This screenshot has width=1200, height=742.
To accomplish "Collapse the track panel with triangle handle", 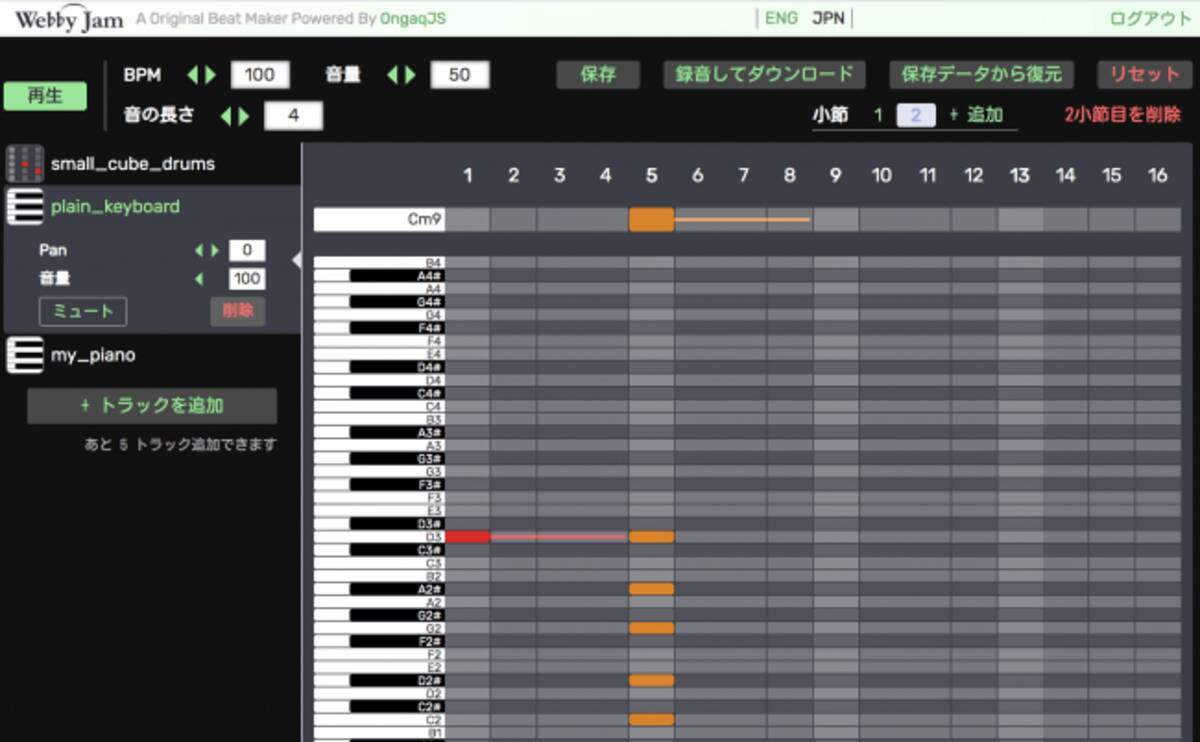I will [x=296, y=260].
